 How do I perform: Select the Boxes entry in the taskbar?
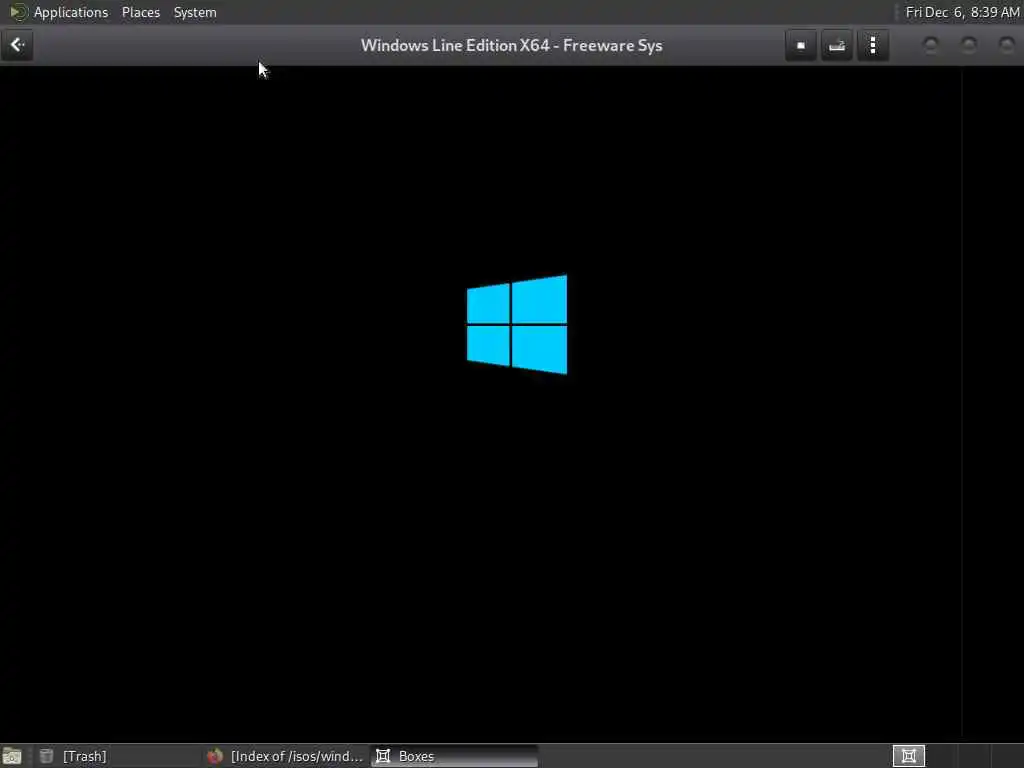point(455,756)
